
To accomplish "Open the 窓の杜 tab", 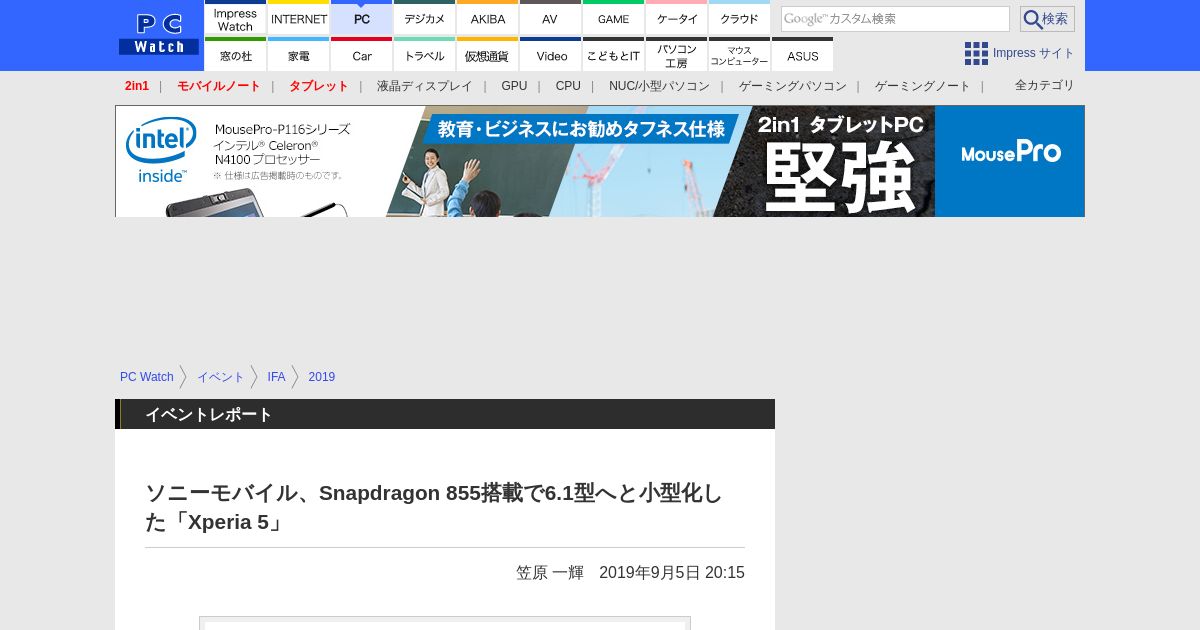I will [x=235, y=54].
